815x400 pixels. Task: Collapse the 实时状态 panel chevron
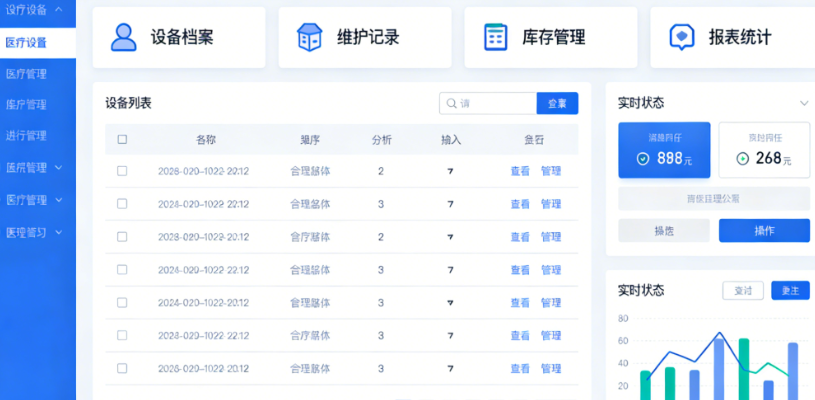(803, 103)
